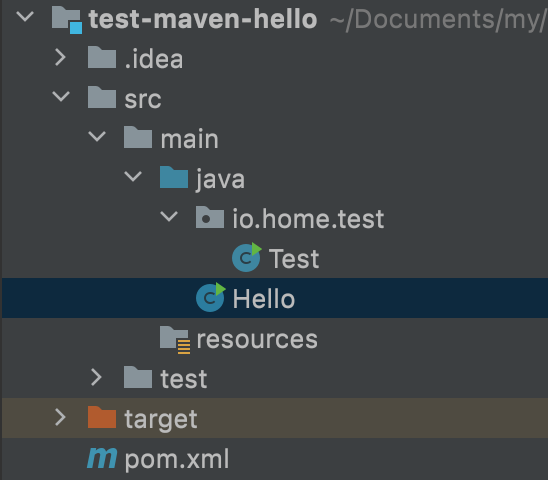This screenshot has width=548, height=480.
Task: Click the Maven pom.xml icon
Action: (102, 458)
